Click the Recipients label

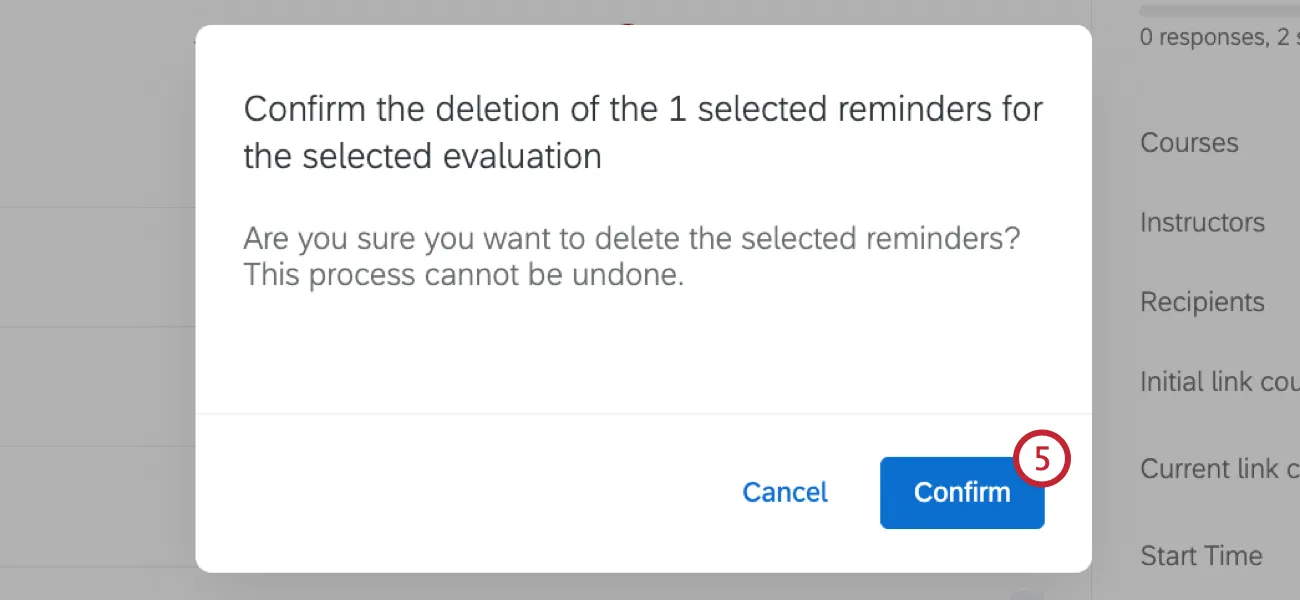point(1201,301)
